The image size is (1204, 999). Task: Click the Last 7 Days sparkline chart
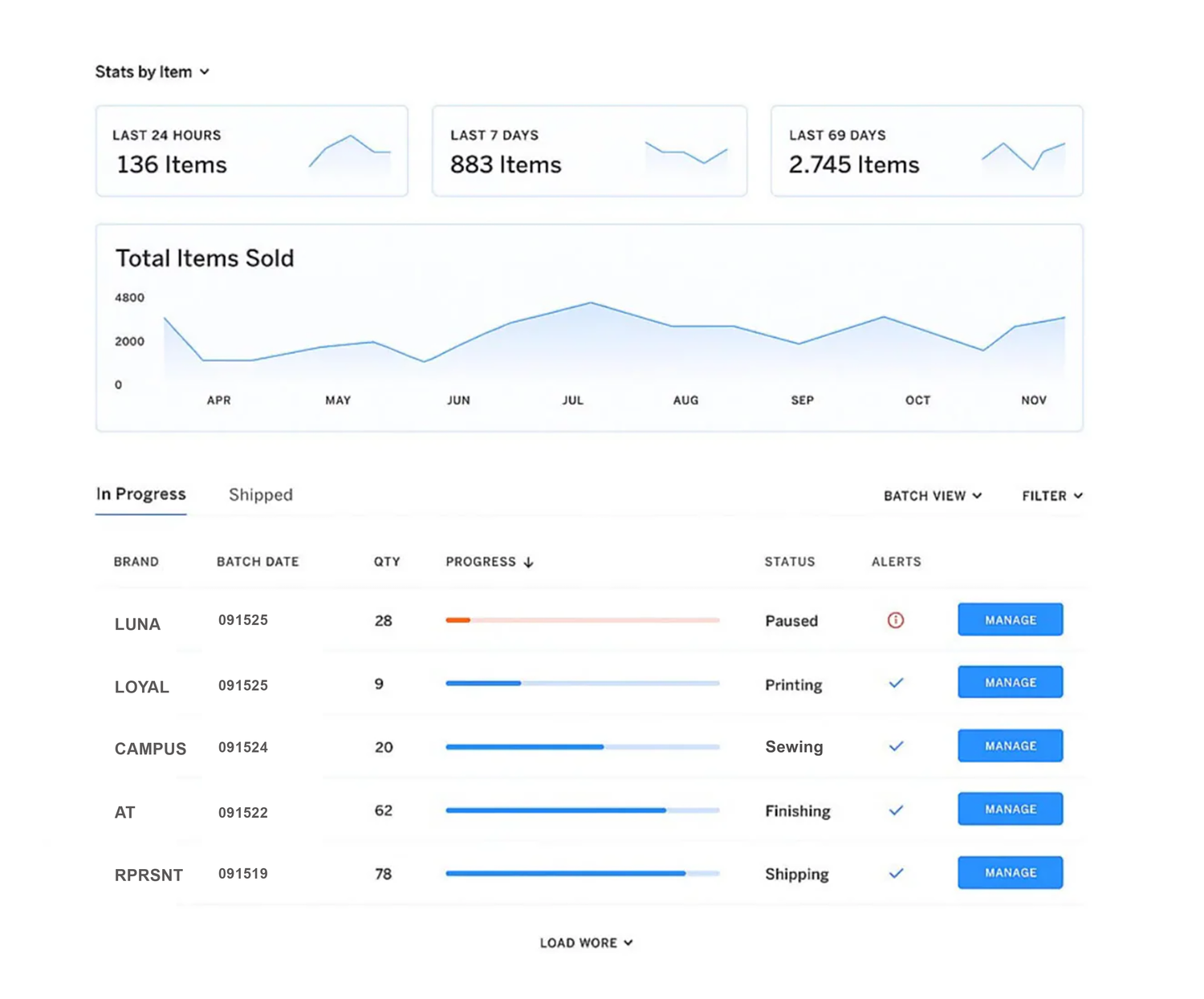click(x=686, y=152)
